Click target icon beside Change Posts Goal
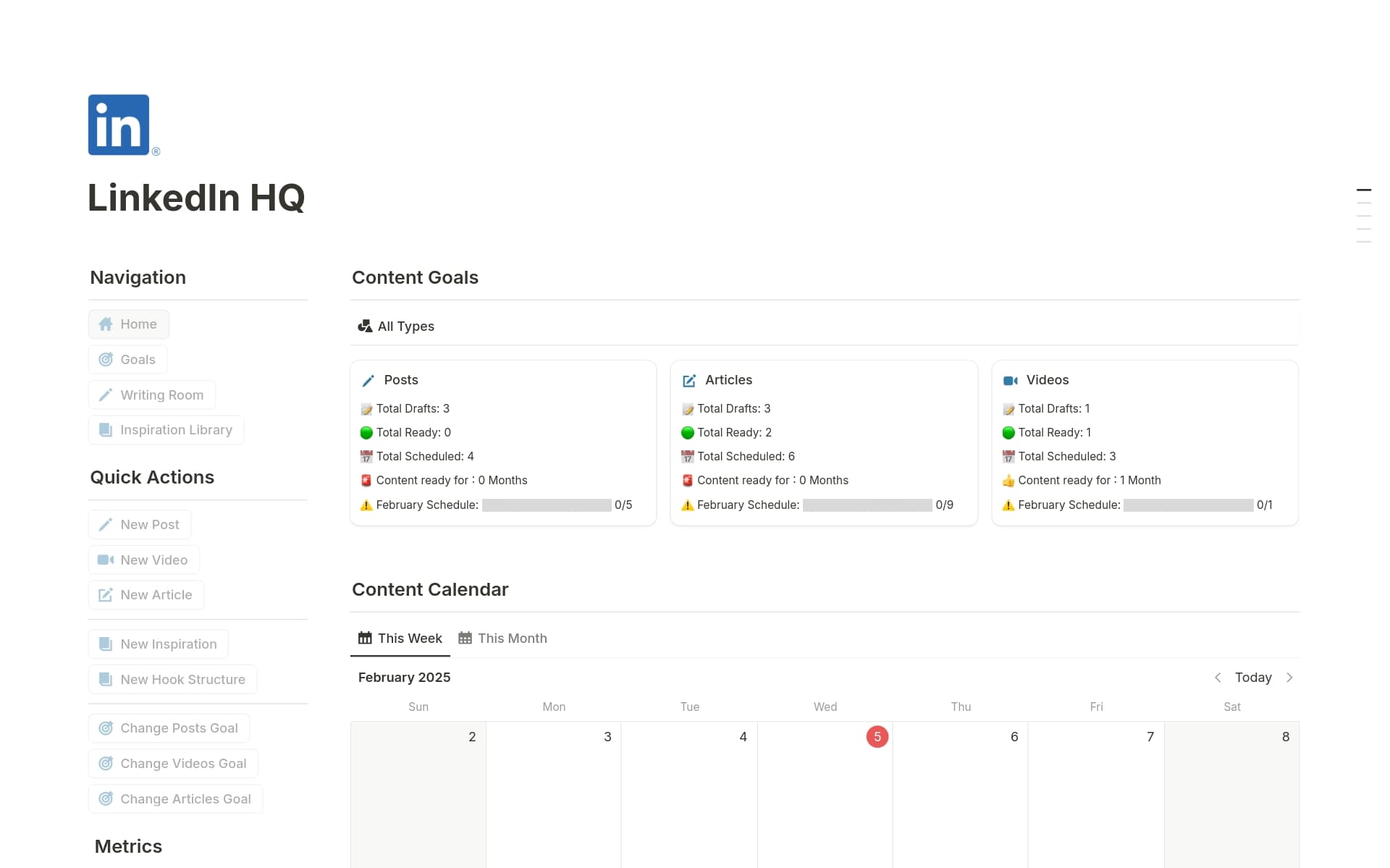This screenshot has height=868, width=1390. (x=106, y=728)
